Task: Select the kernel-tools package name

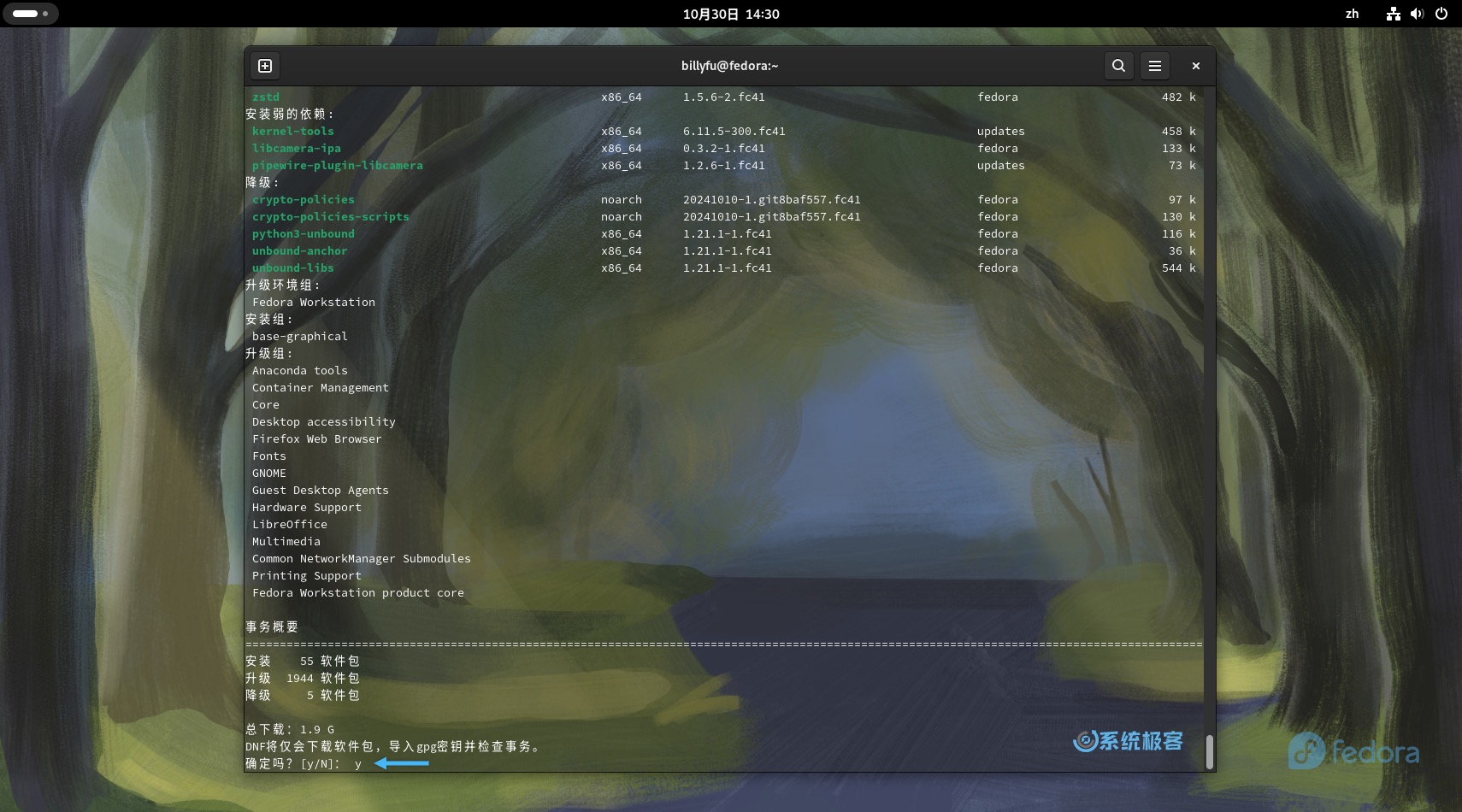Action: [293, 131]
